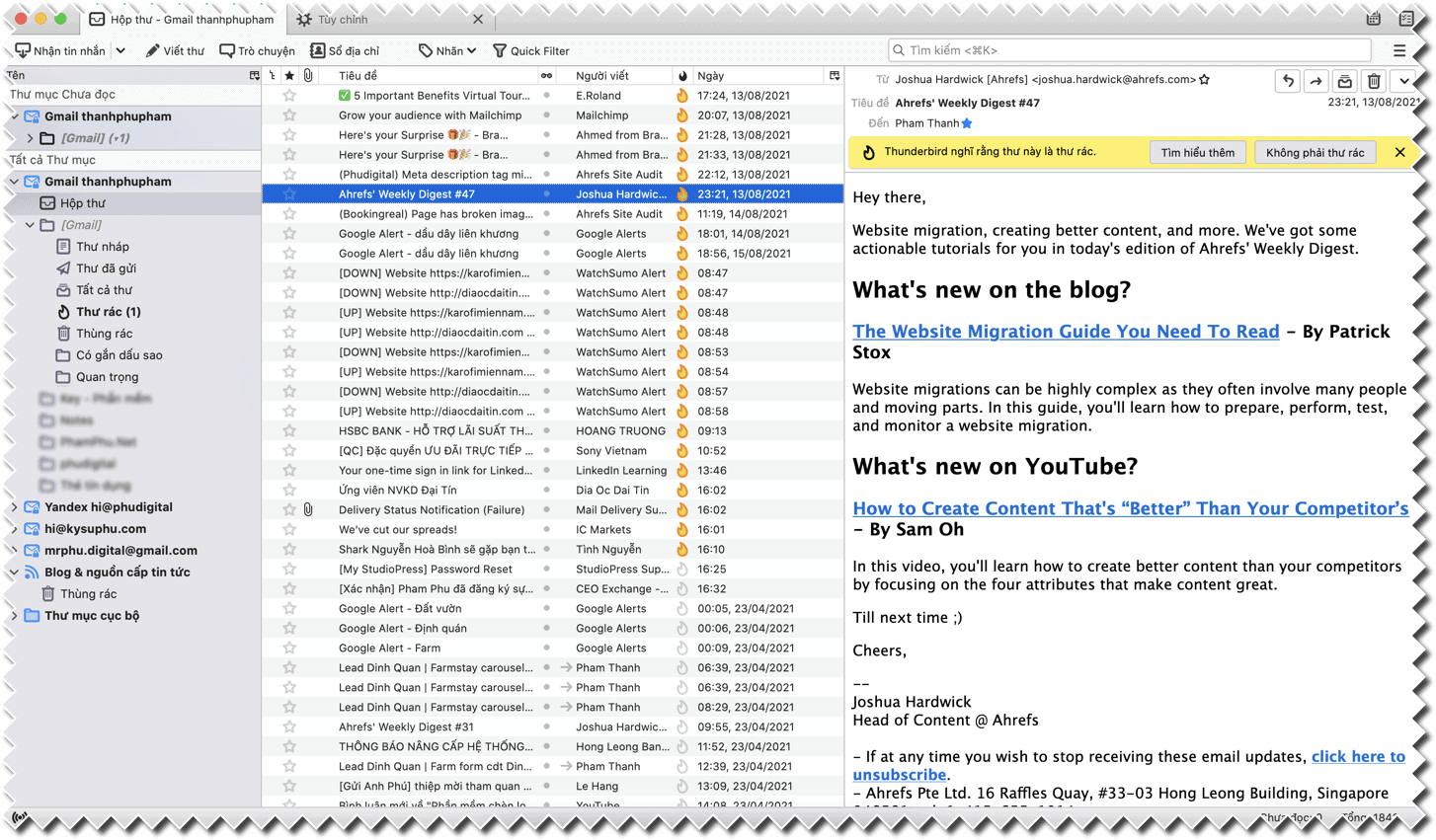Switch to Hộp thư - Gmail thanhphupham tab
Viewport: 1436px width, 840px height.
pyautogui.click(x=182, y=19)
